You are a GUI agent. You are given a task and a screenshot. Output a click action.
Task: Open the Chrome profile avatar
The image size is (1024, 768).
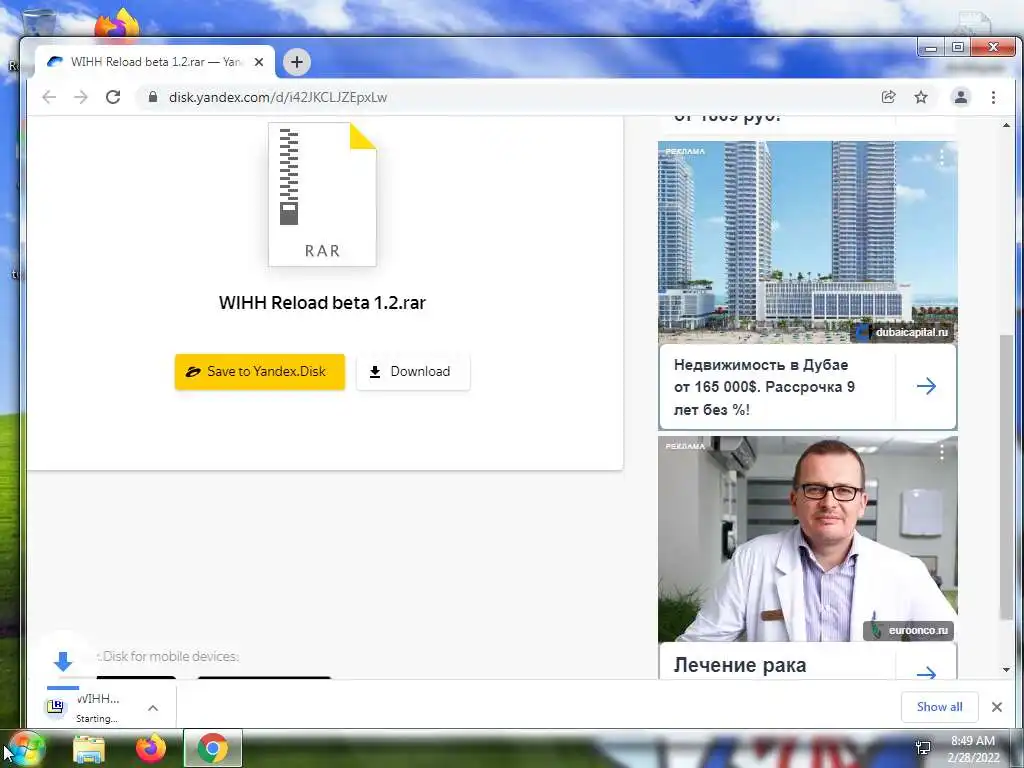click(x=961, y=97)
